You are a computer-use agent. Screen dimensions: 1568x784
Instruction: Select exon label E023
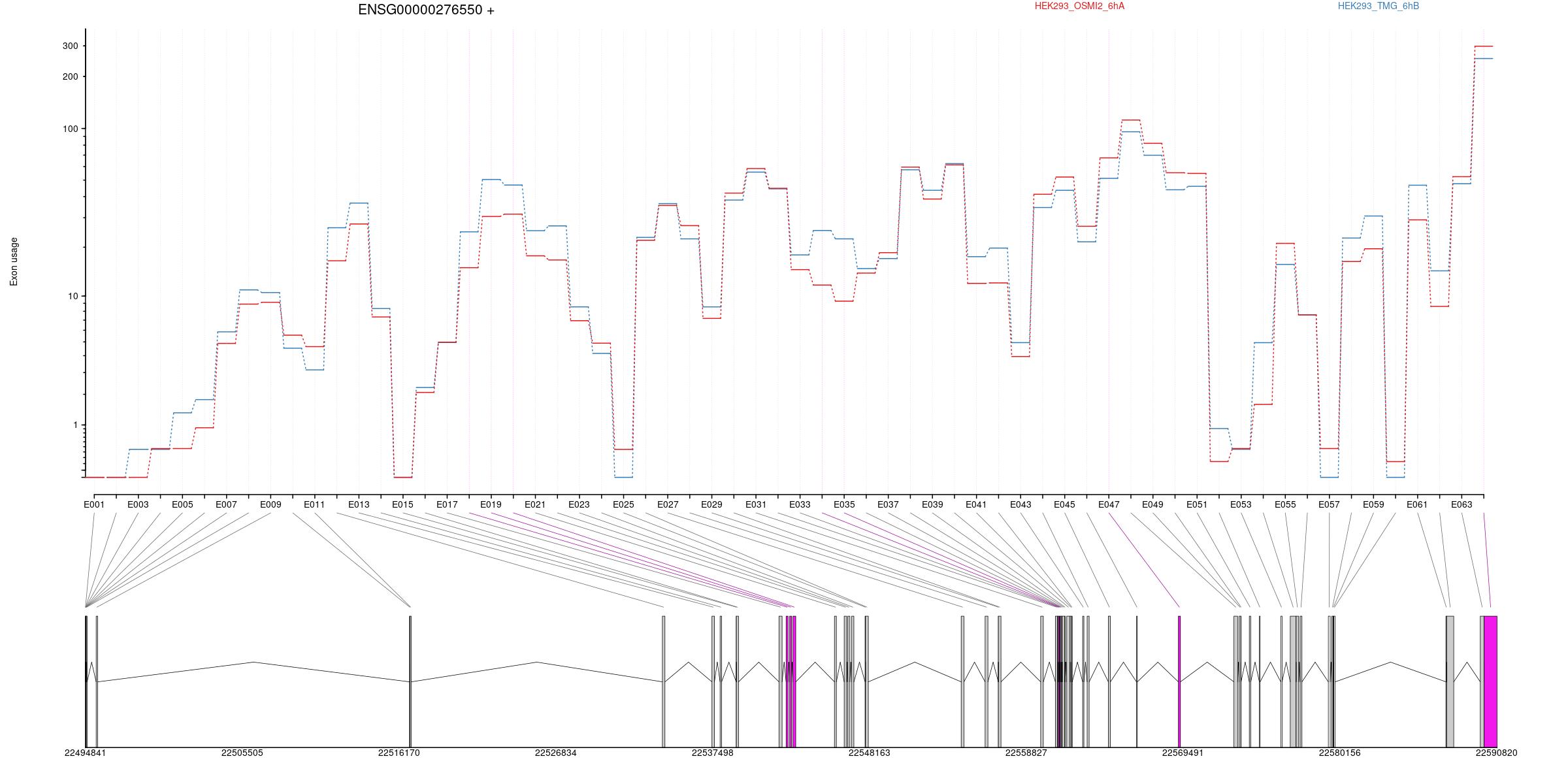click(x=579, y=504)
